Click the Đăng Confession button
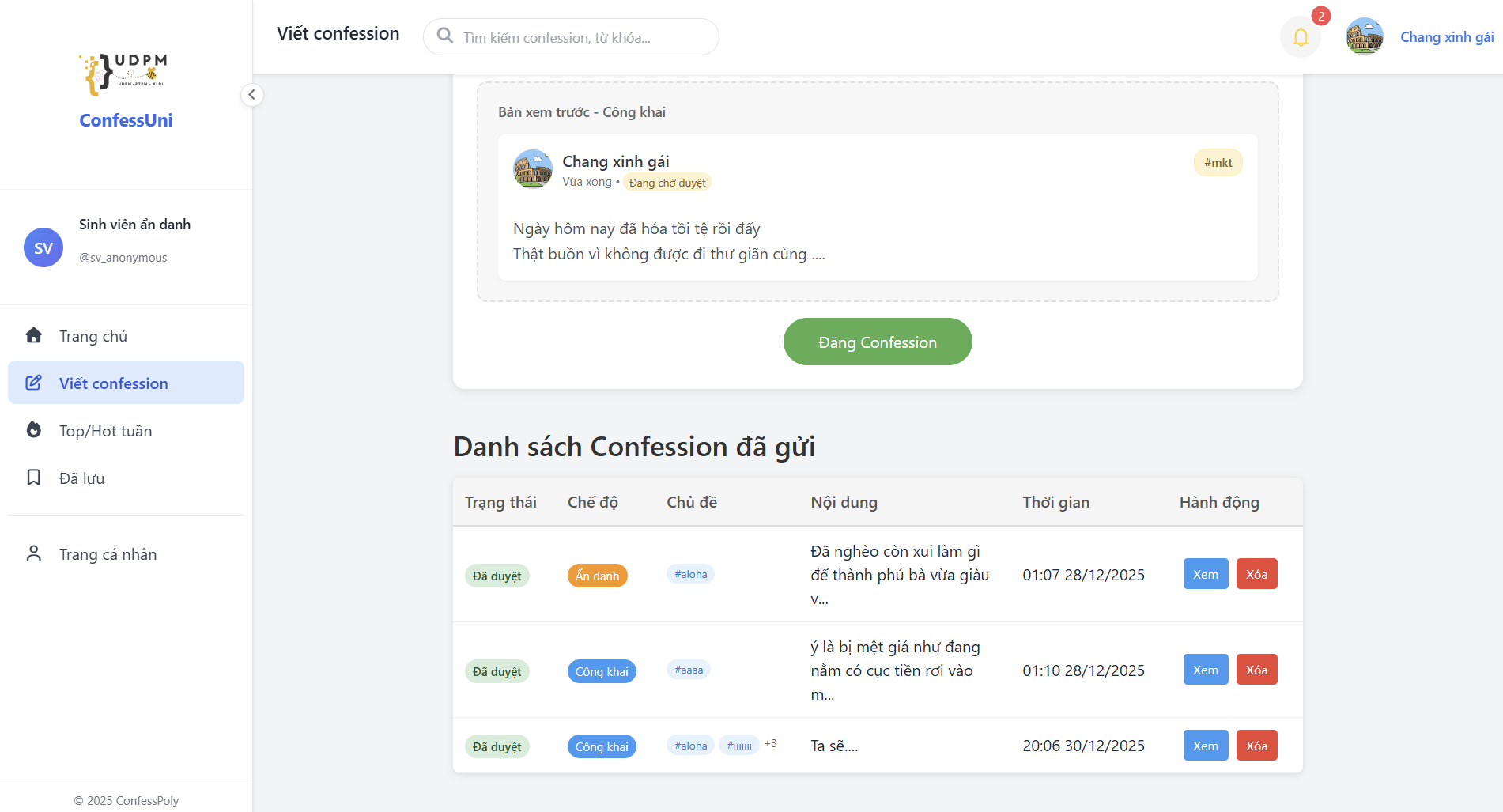Screen dimensions: 1503x812 tap(878, 342)
